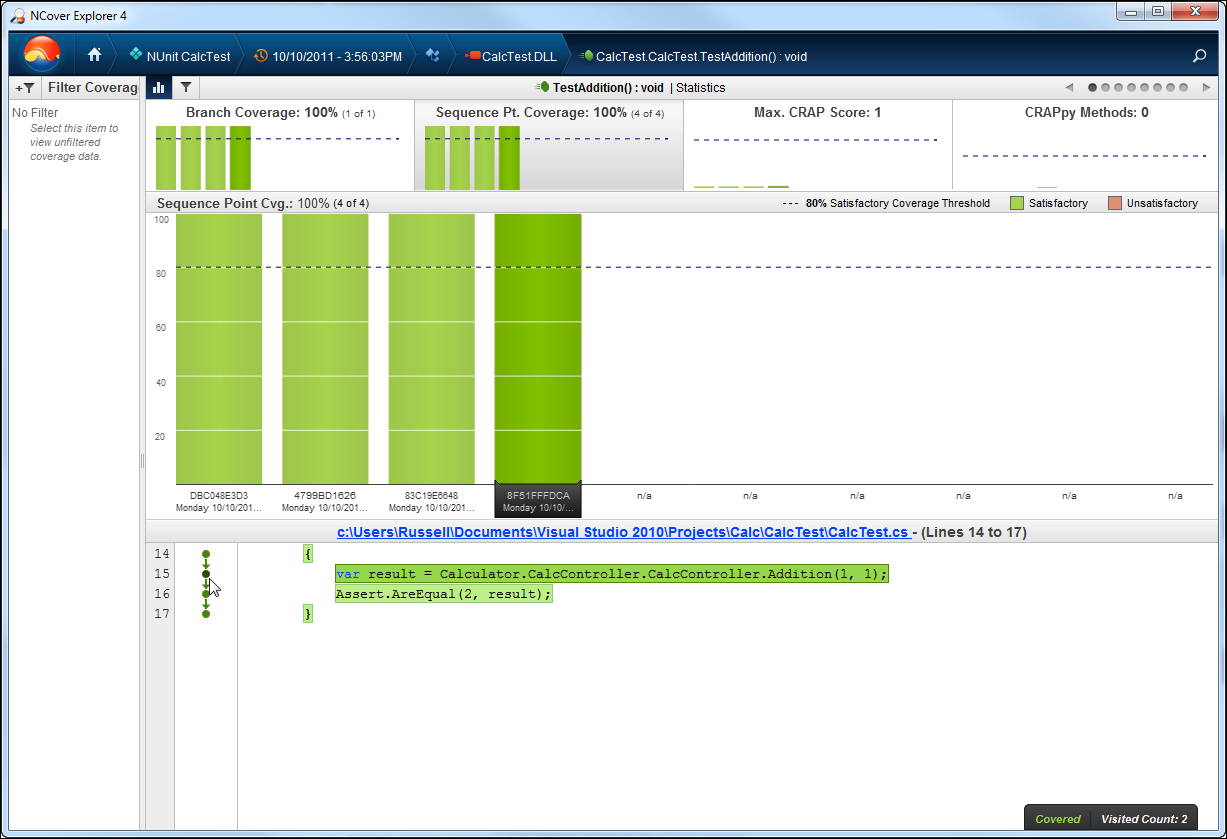Click the Satisfactory green legend swatch

click(x=1016, y=204)
